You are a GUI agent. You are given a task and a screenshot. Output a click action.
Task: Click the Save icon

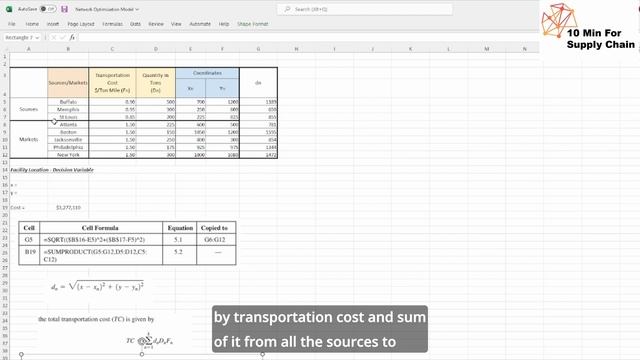pos(64,9)
